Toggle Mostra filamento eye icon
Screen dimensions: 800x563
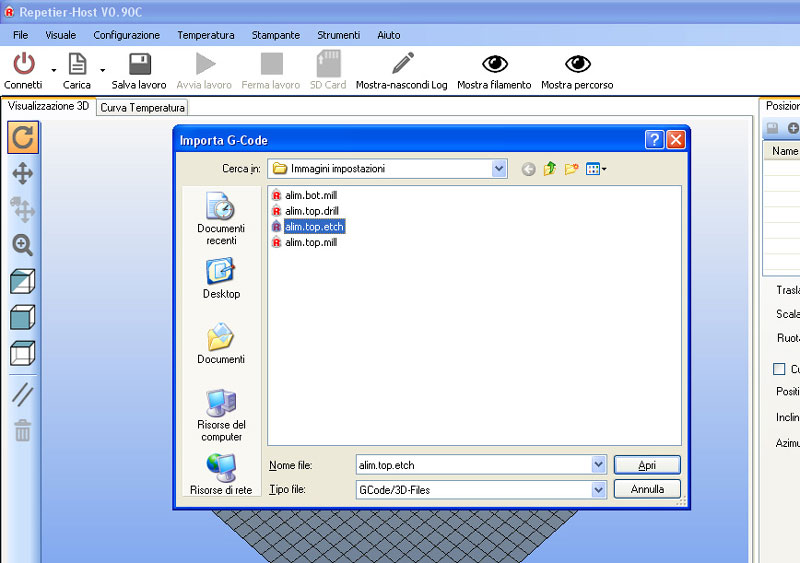494,64
